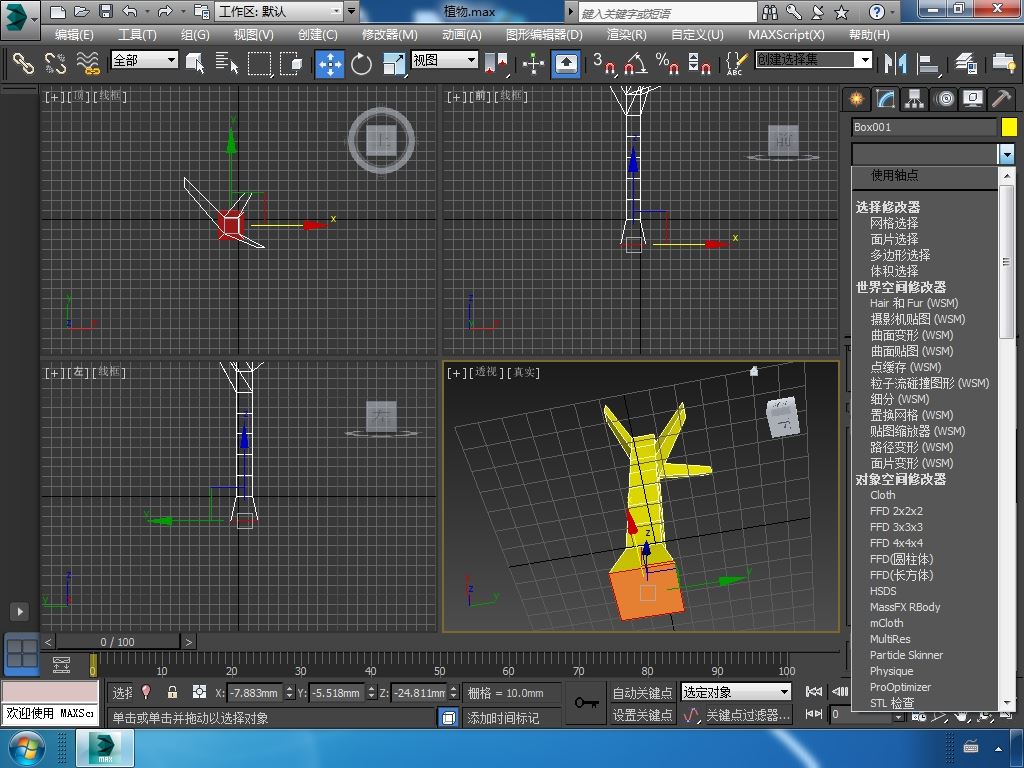Image resolution: width=1024 pixels, height=768 pixels.
Task: Click the binoculars search icon
Action: tap(770, 12)
